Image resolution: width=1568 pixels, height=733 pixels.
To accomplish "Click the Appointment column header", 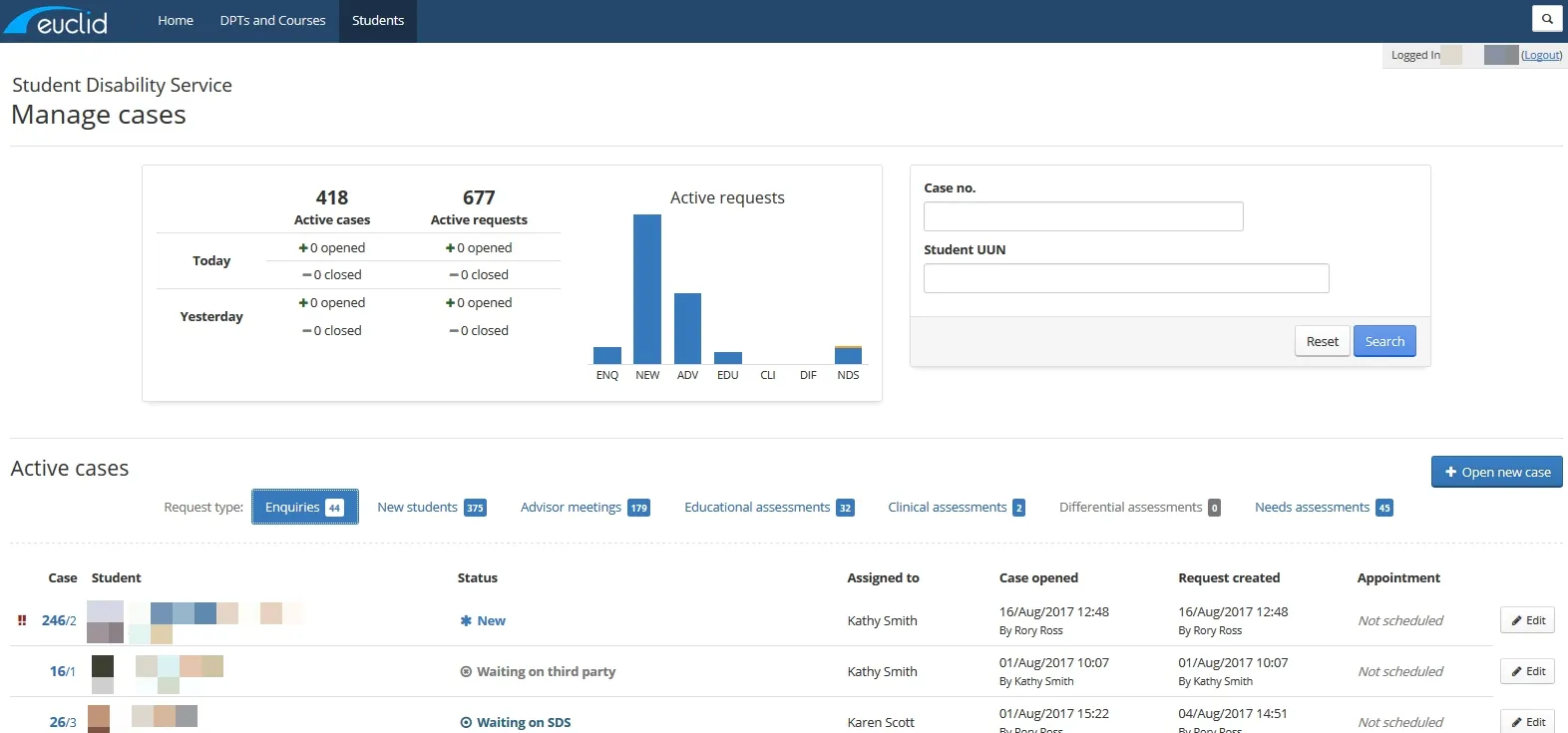I will click(x=1398, y=577).
